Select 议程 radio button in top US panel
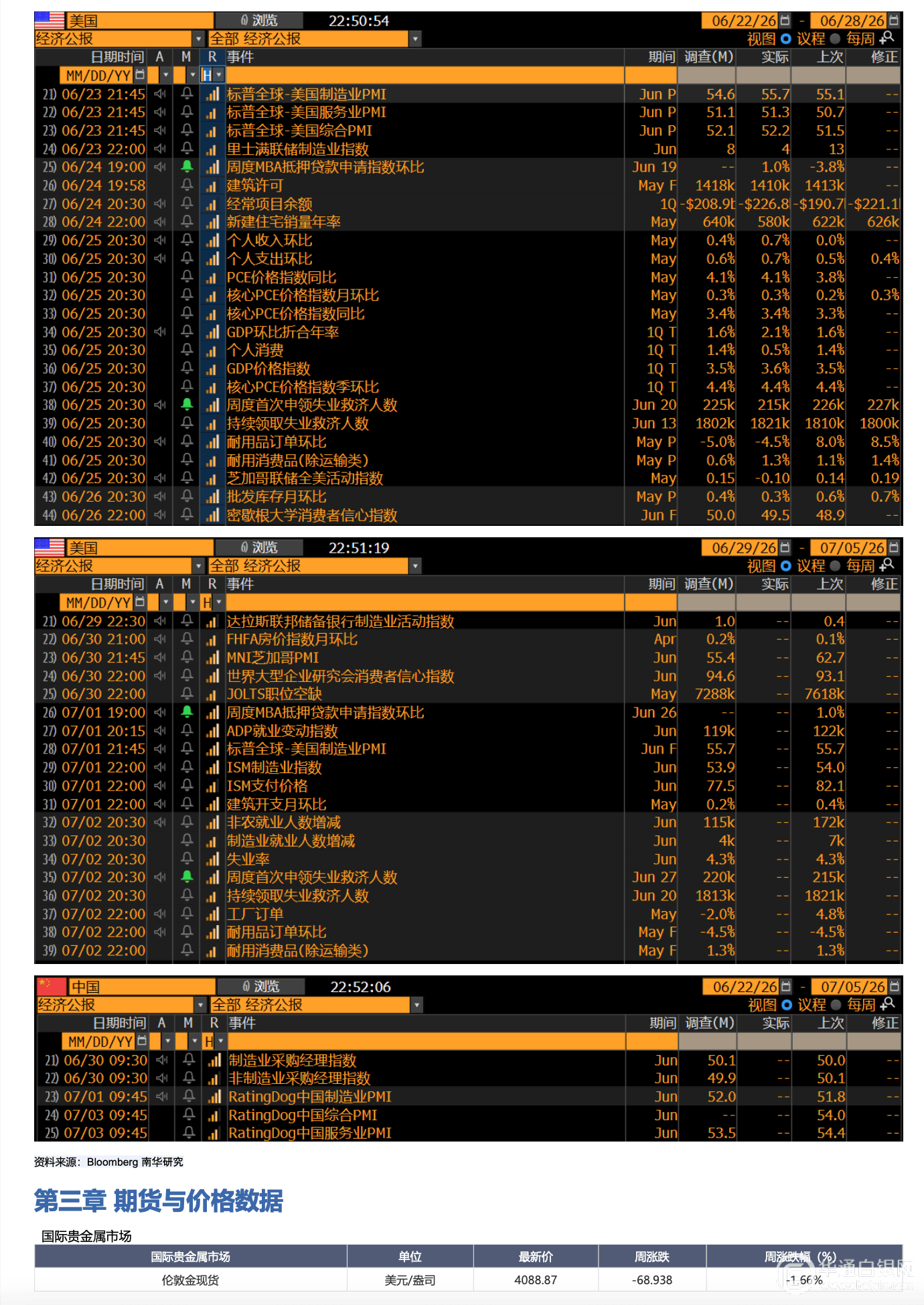 tap(786, 39)
